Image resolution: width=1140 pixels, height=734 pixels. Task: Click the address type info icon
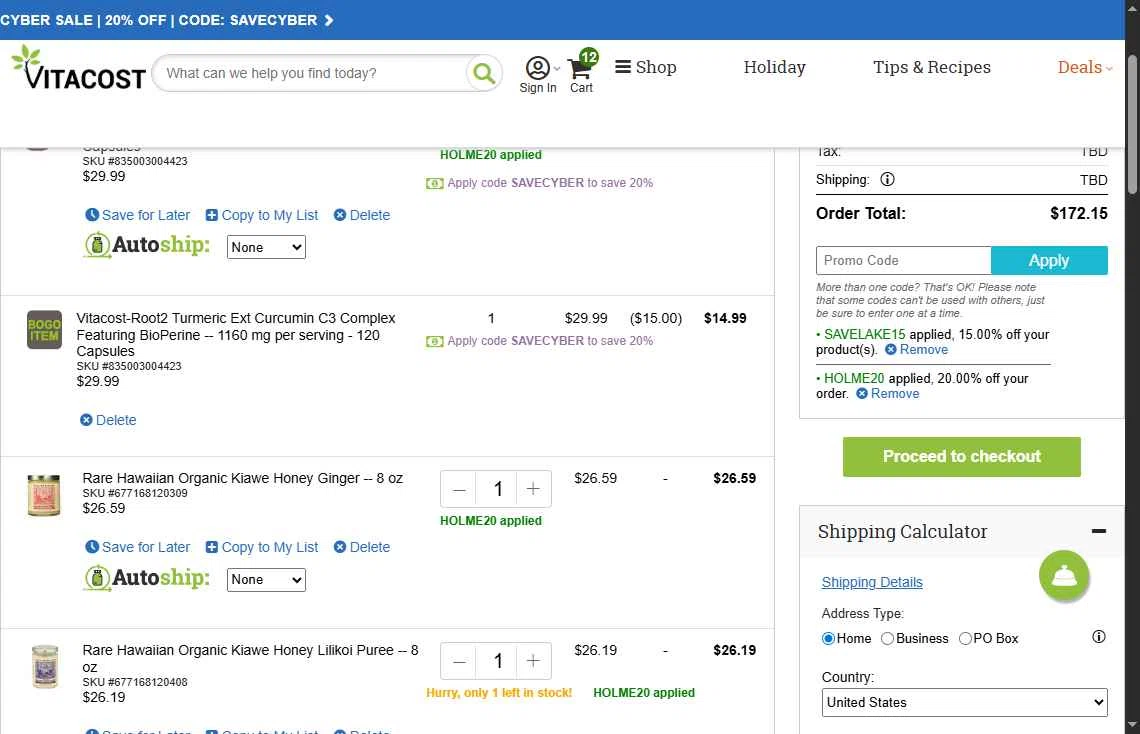(1098, 637)
